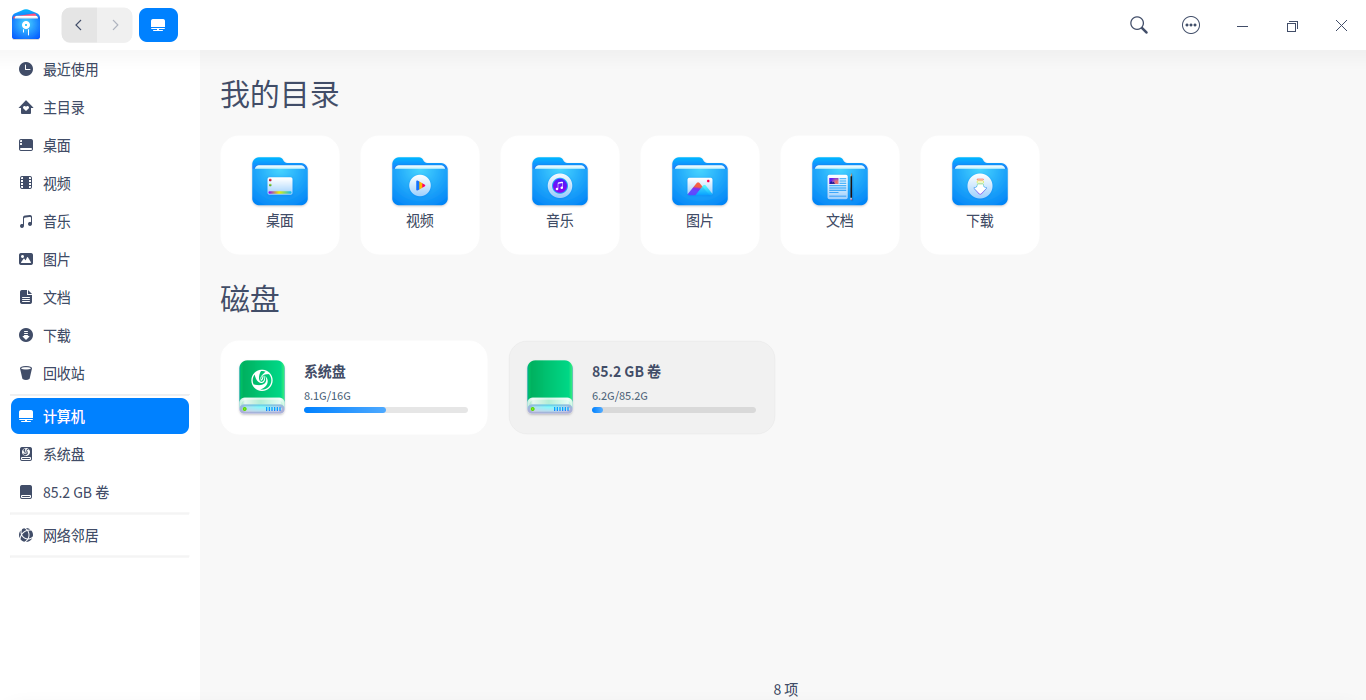Screen dimensions: 1366x700
Task: Click the download icon beside 下载 in sidebar
Action: click(26, 335)
